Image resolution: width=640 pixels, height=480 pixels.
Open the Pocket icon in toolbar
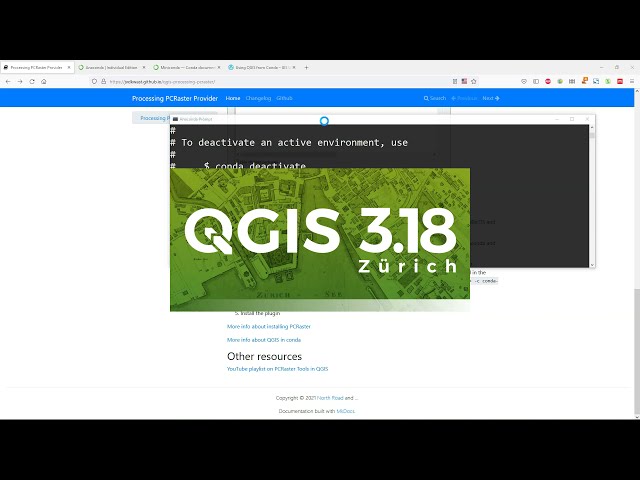pyautogui.click(x=524, y=82)
